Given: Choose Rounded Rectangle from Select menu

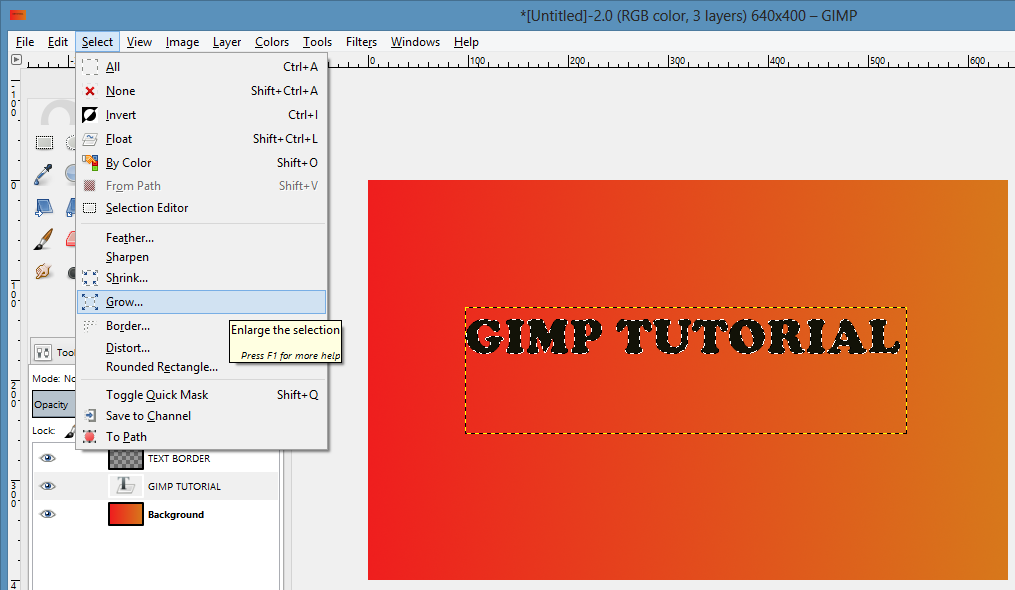Looking at the screenshot, I should (x=201, y=367).
